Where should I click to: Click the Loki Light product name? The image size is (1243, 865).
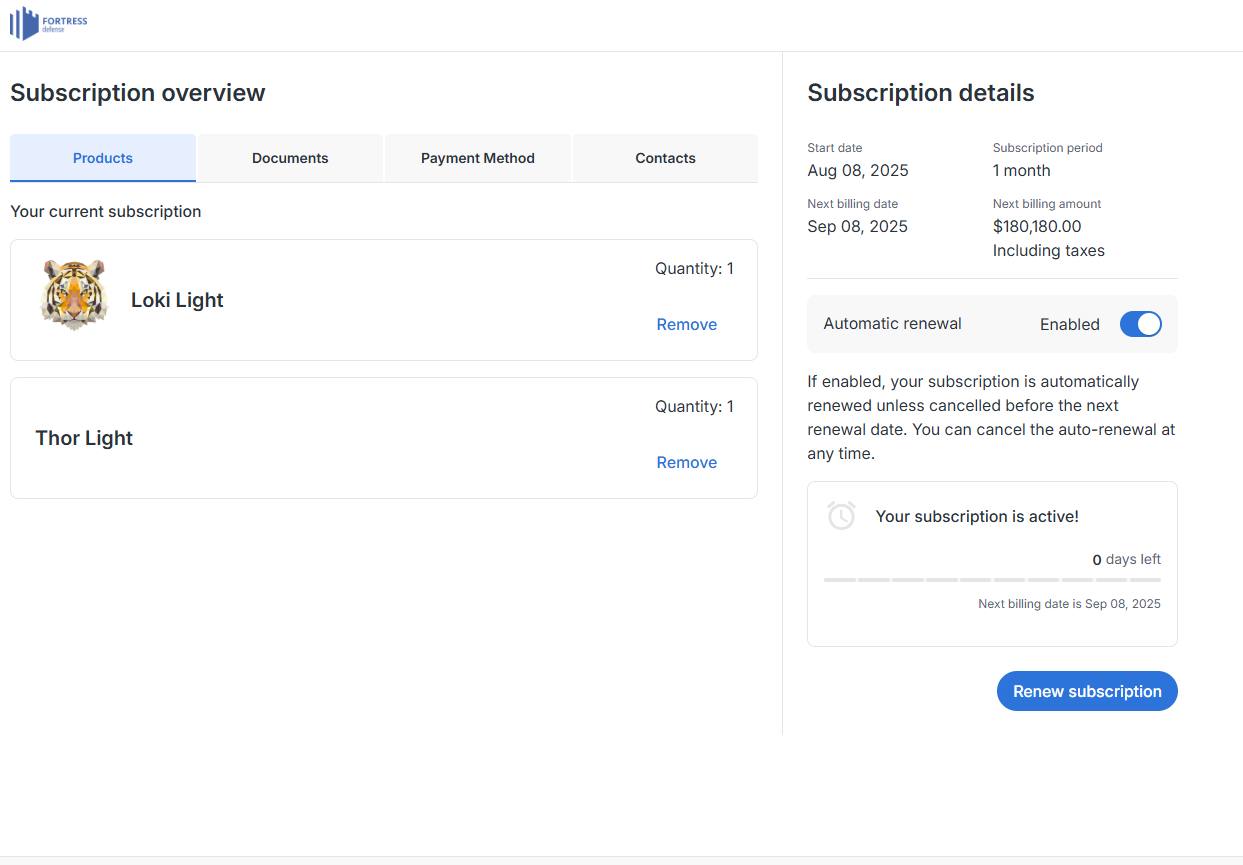(x=177, y=300)
